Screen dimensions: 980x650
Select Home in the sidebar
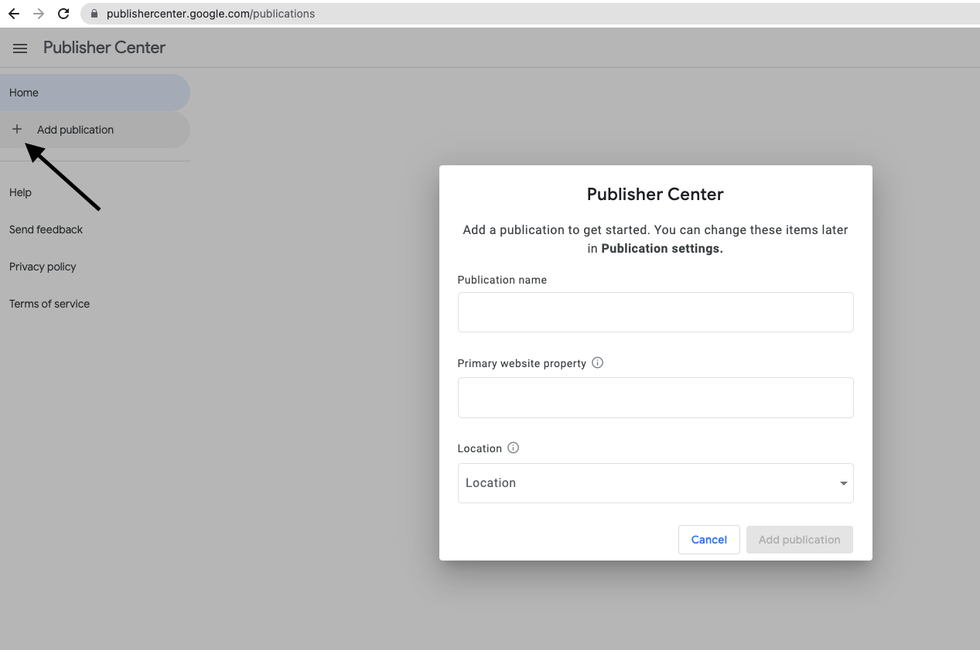click(x=24, y=93)
